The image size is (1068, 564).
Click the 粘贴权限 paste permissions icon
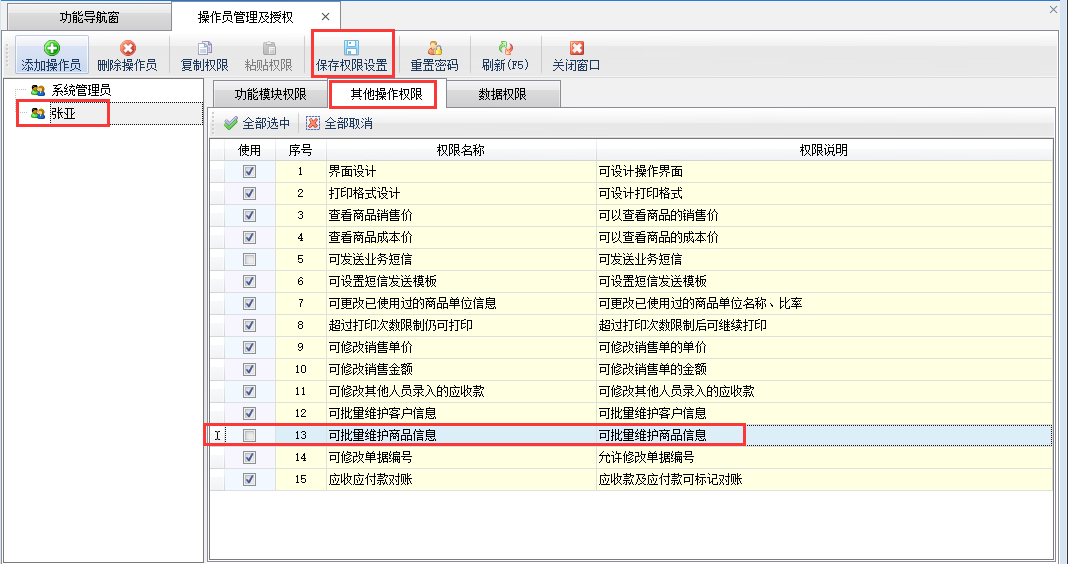[x=268, y=48]
